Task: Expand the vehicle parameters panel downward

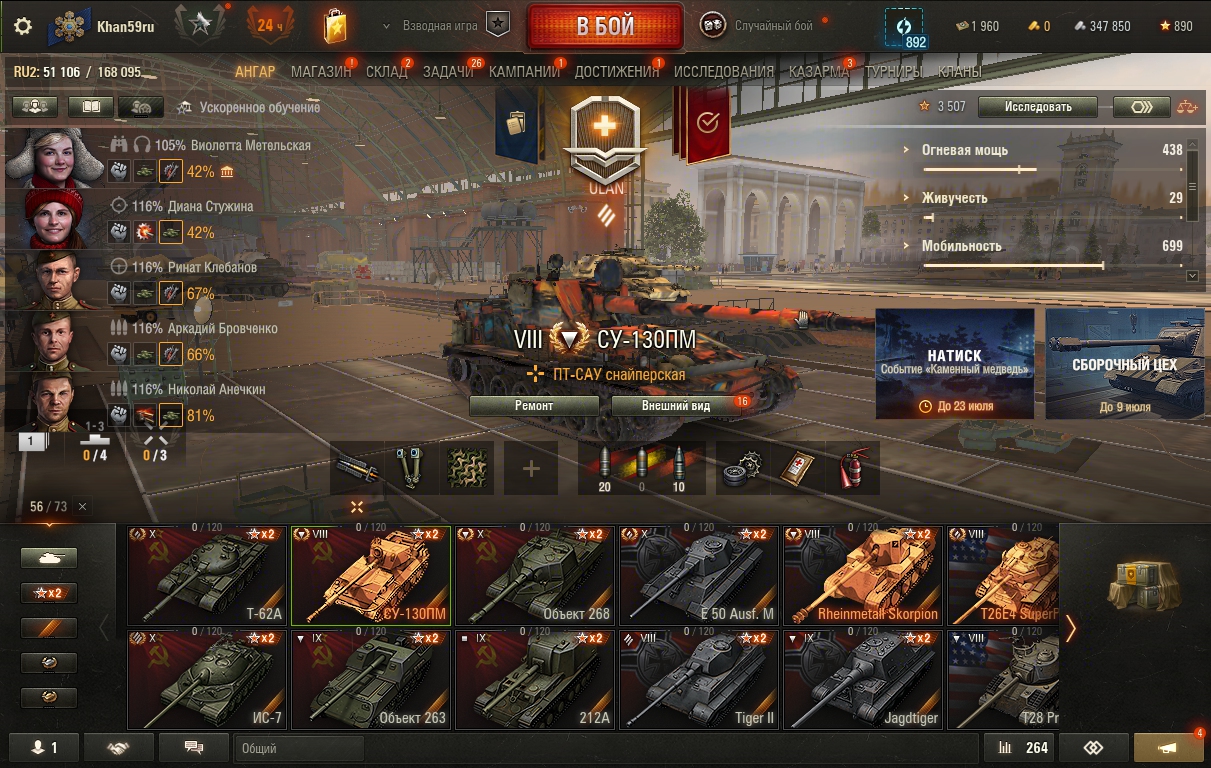Action: pos(1191,275)
